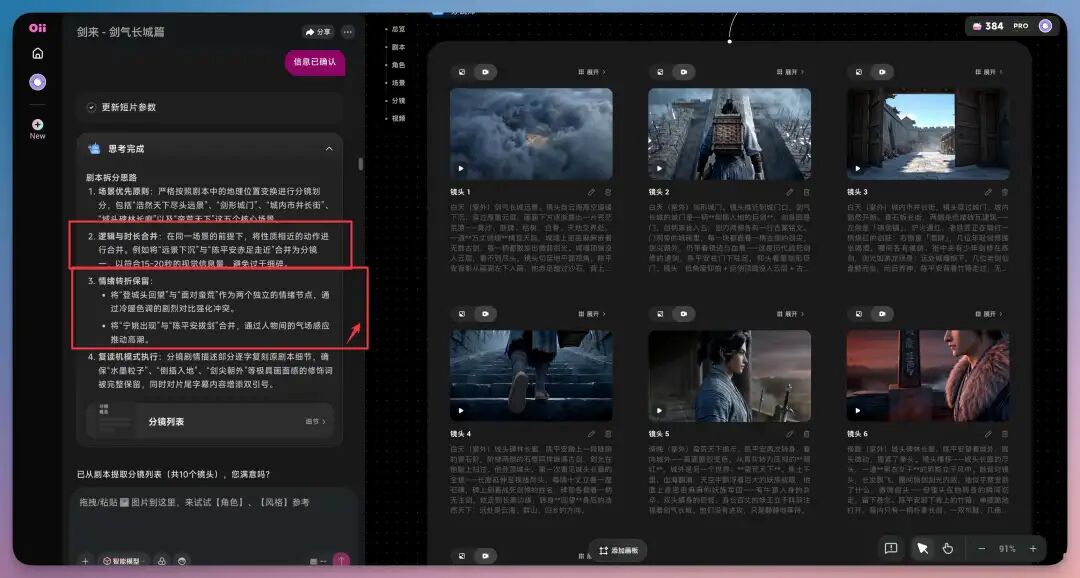Switch 镜头 2 card to image mode
Image resolution: width=1080 pixels, height=578 pixels.
[660, 72]
